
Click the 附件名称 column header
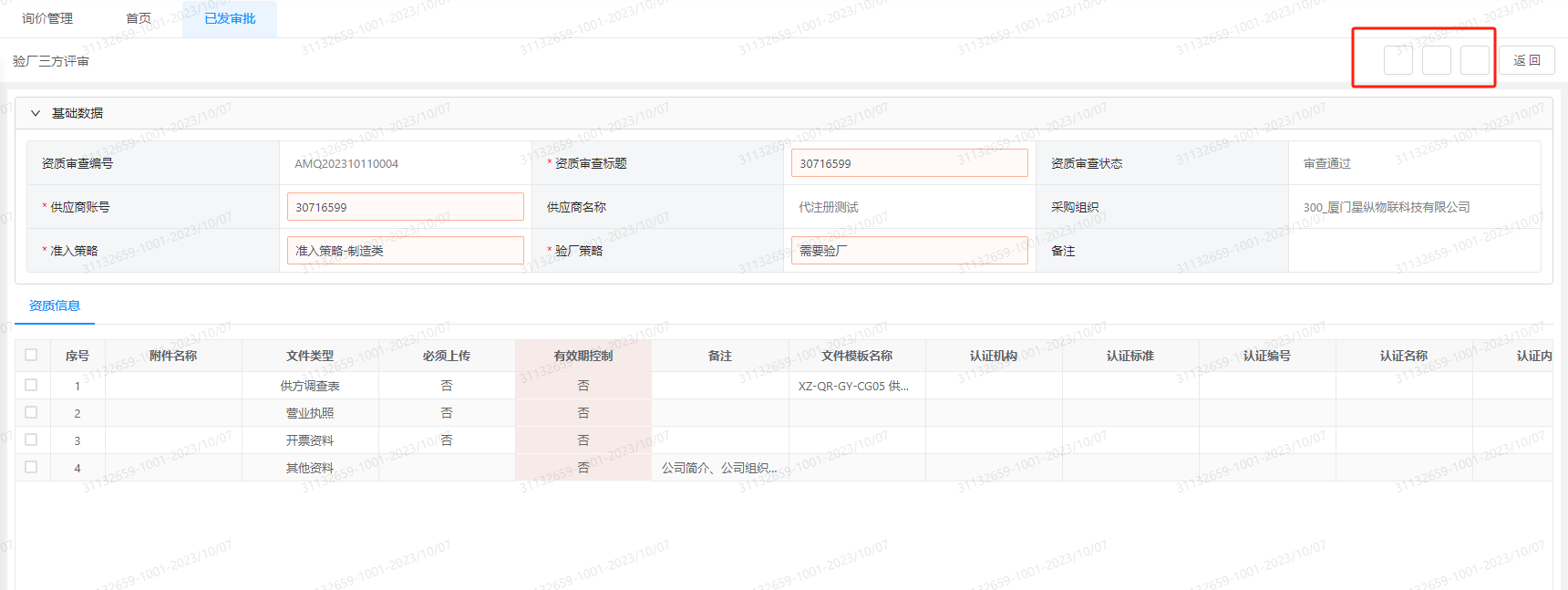pos(173,356)
